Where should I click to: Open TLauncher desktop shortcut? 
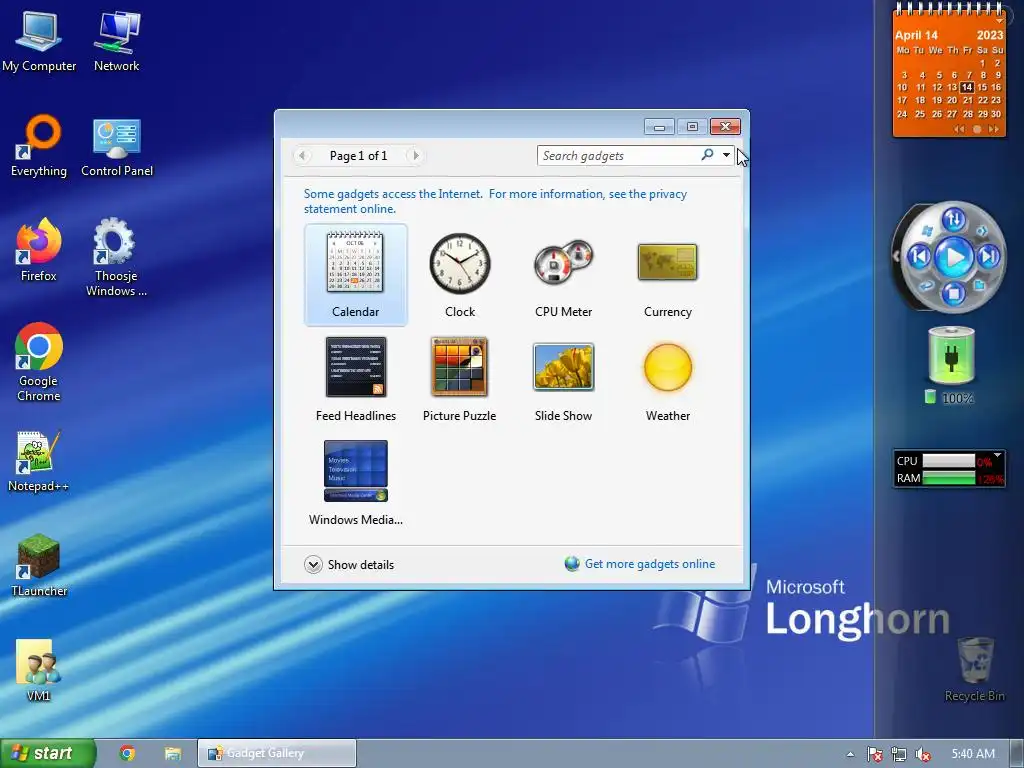click(39, 566)
